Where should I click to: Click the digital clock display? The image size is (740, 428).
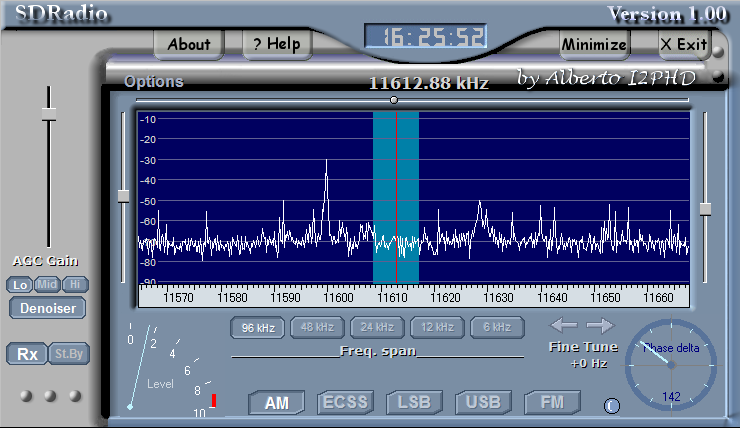(426, 38)
